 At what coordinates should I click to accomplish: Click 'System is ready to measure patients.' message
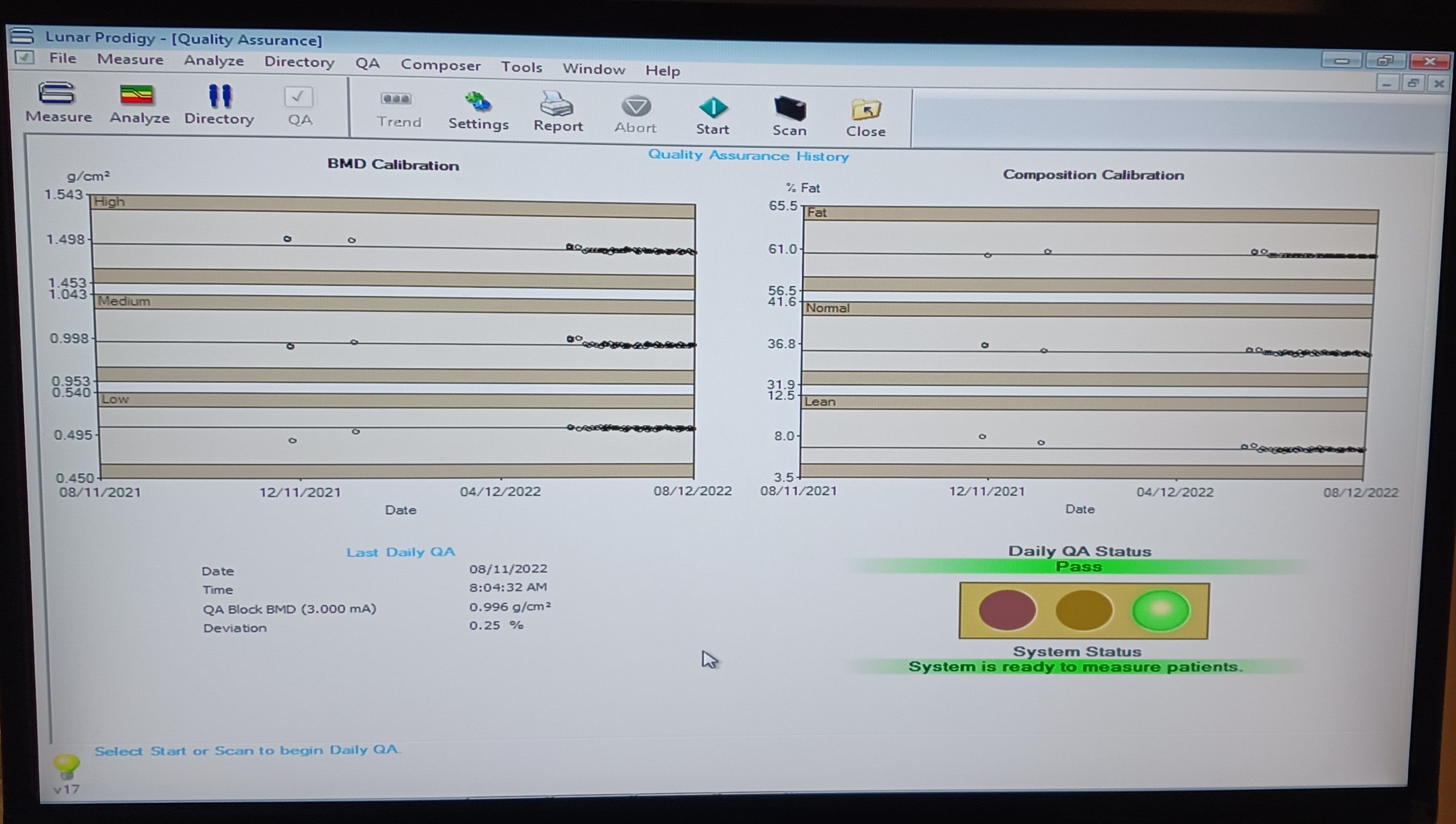click(x=1076, y=667)
